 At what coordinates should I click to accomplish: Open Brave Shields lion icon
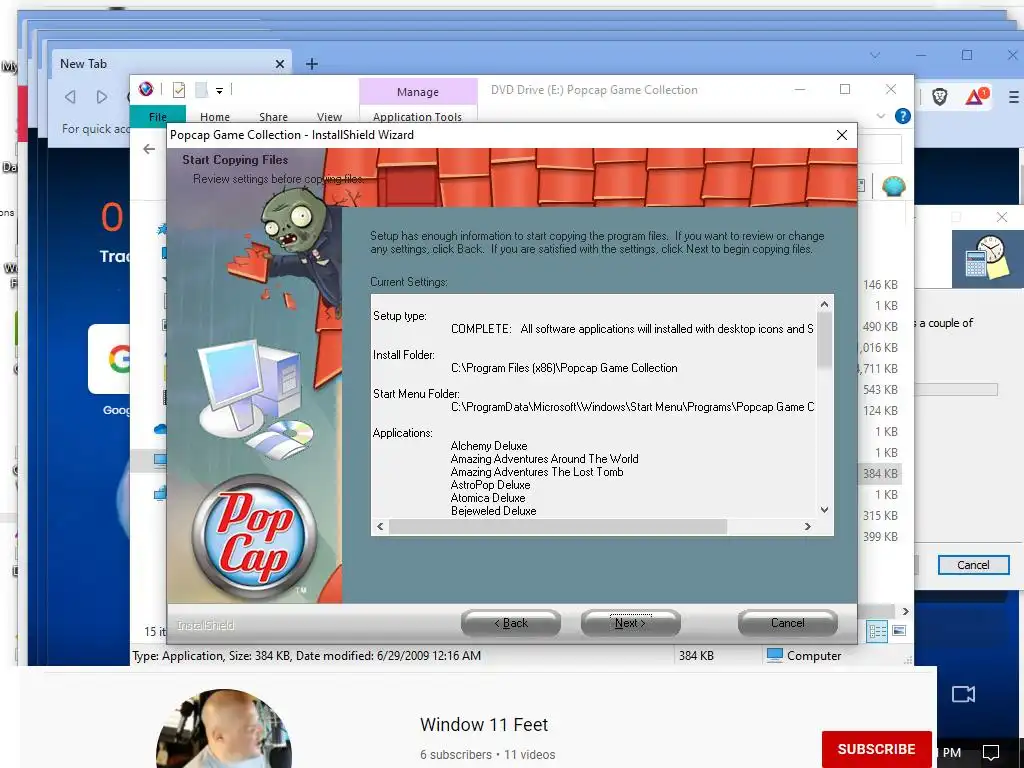[940, 97]
